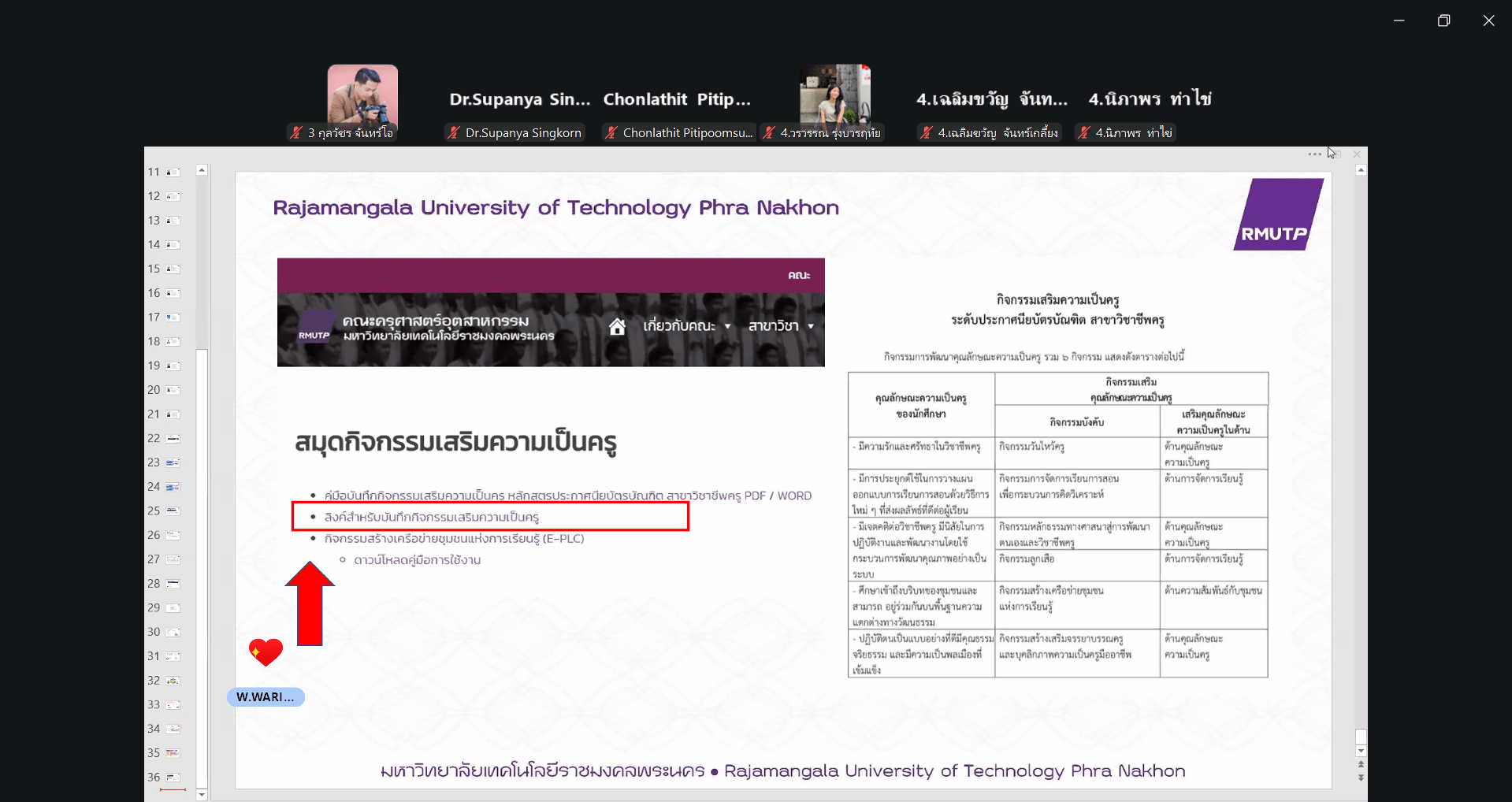Click muted mic icon beside Dr.Supanya Singkorn
1512x802 pixels.
tap(454, 133)
